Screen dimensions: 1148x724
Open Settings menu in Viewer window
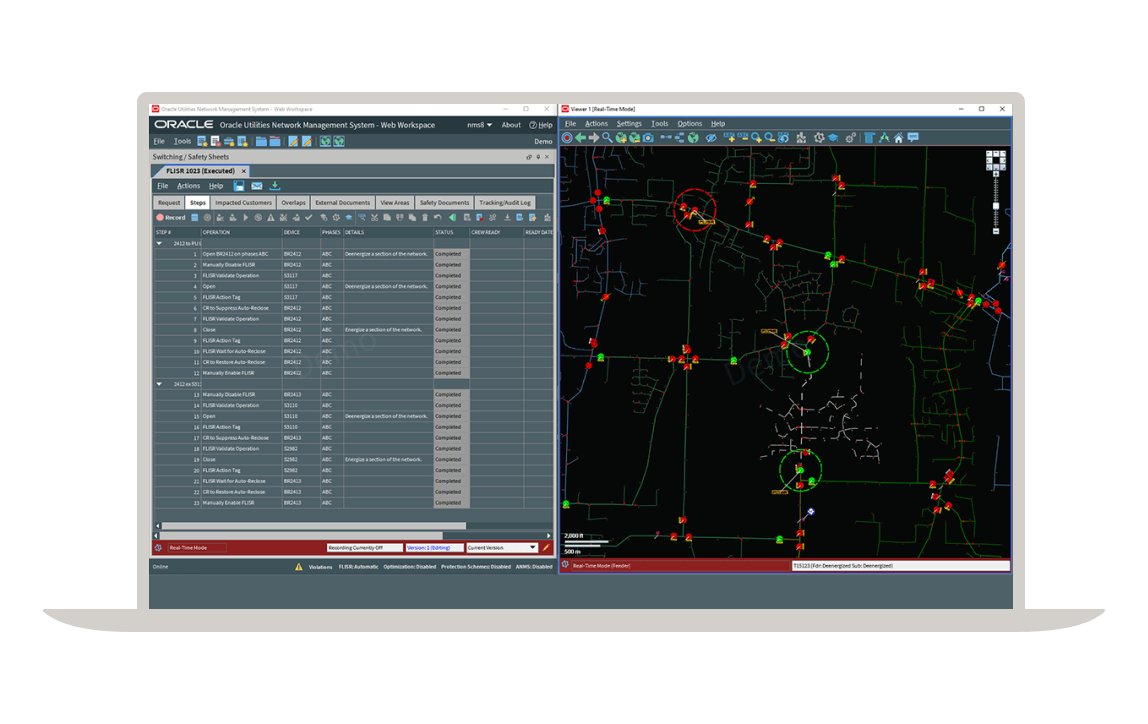pos(629,124)
